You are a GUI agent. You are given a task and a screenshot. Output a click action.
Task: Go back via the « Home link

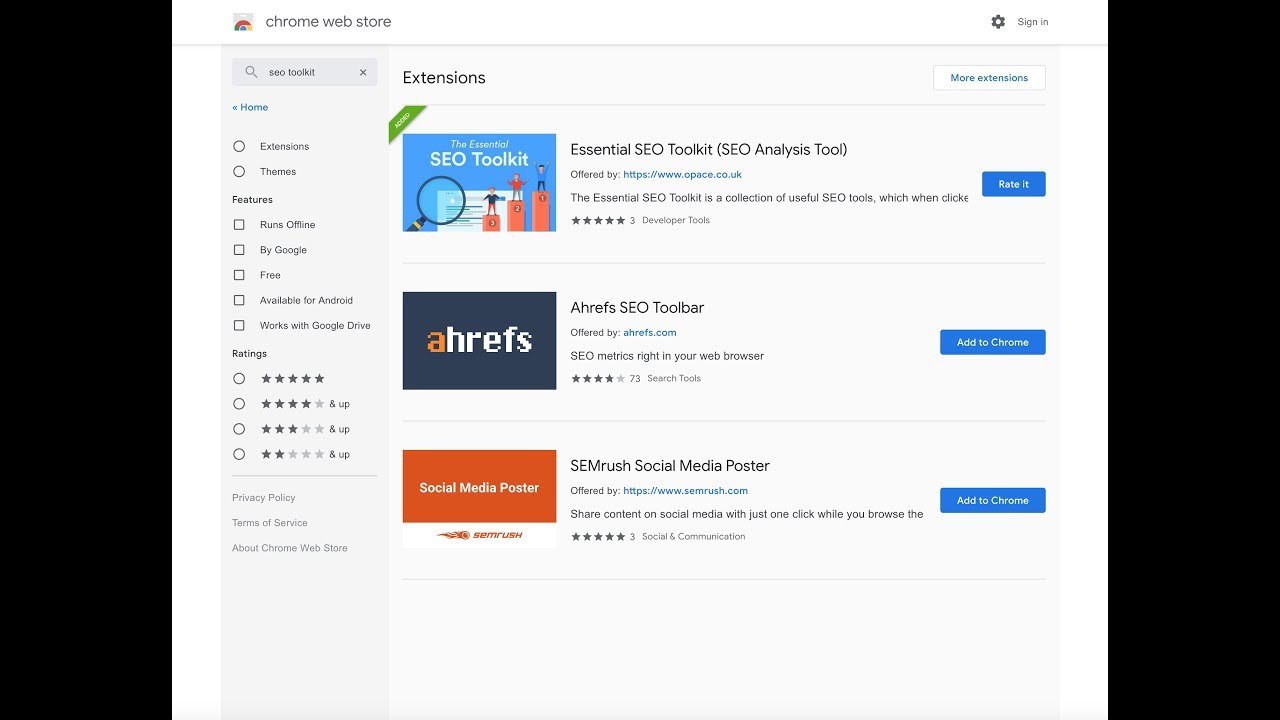250,107
